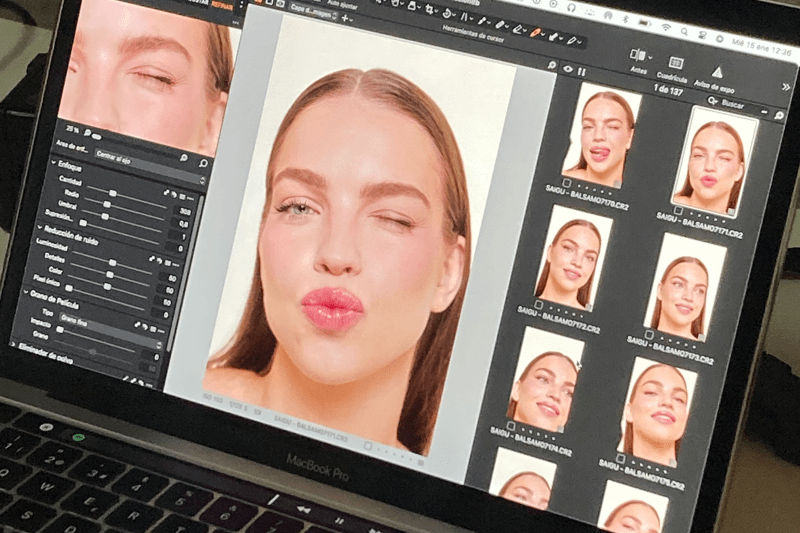Reset the Reducción de ruido adjustments

tap(159, 261)
